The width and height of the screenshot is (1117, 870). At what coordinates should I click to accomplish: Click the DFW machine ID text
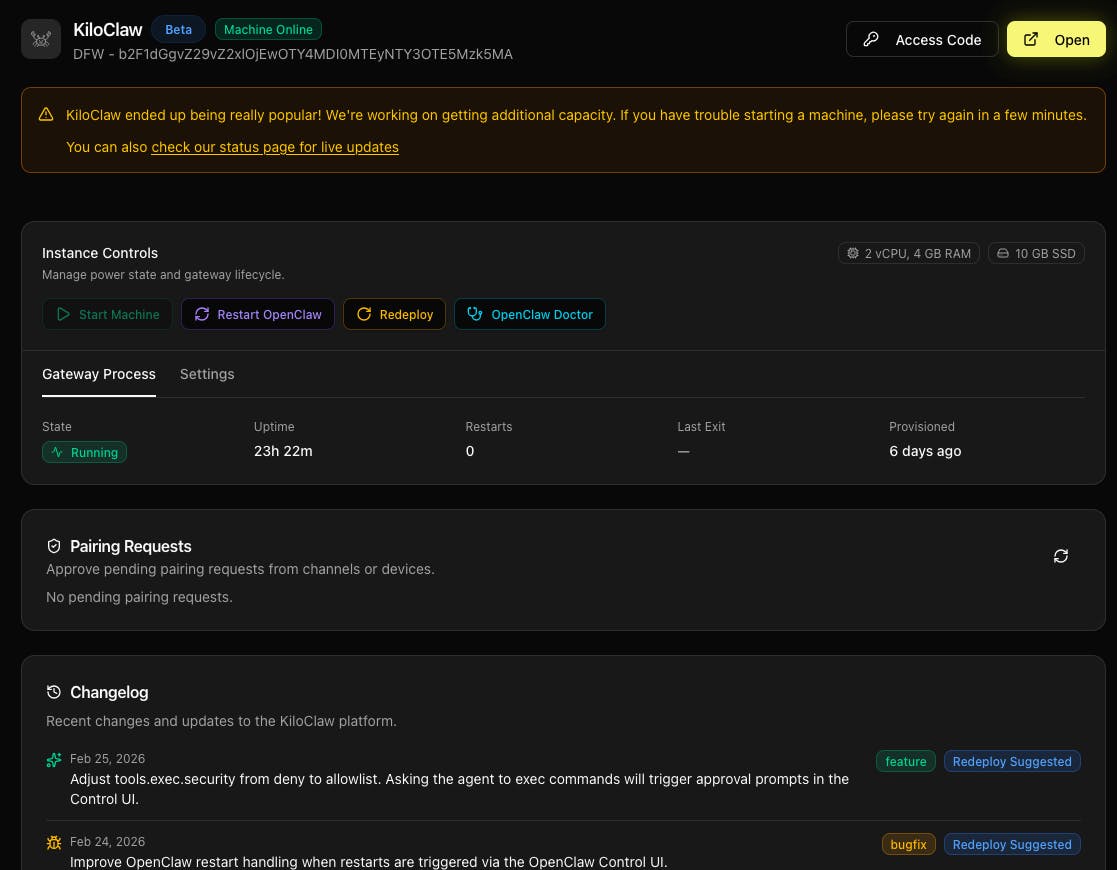[293, 54]
